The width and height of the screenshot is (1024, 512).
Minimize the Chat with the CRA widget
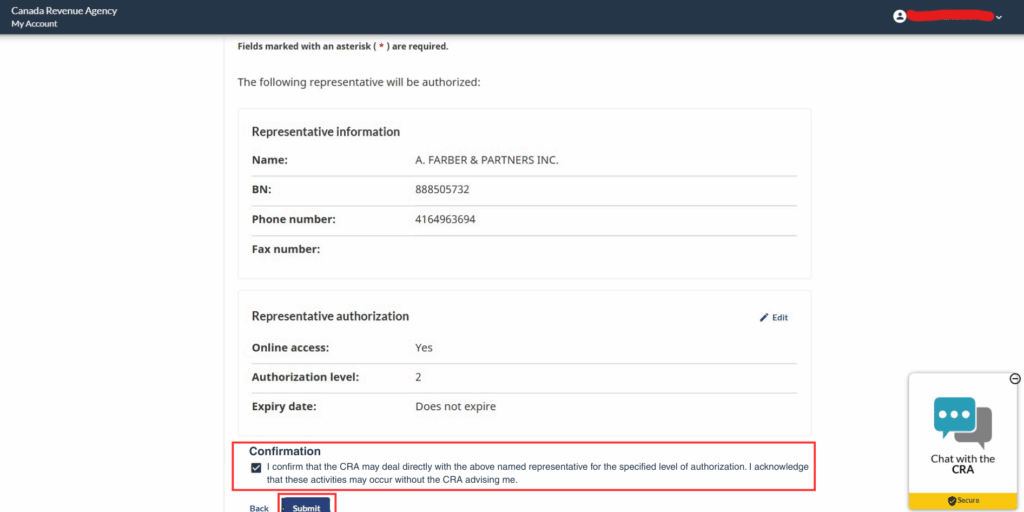click(x=1015, y=379)
